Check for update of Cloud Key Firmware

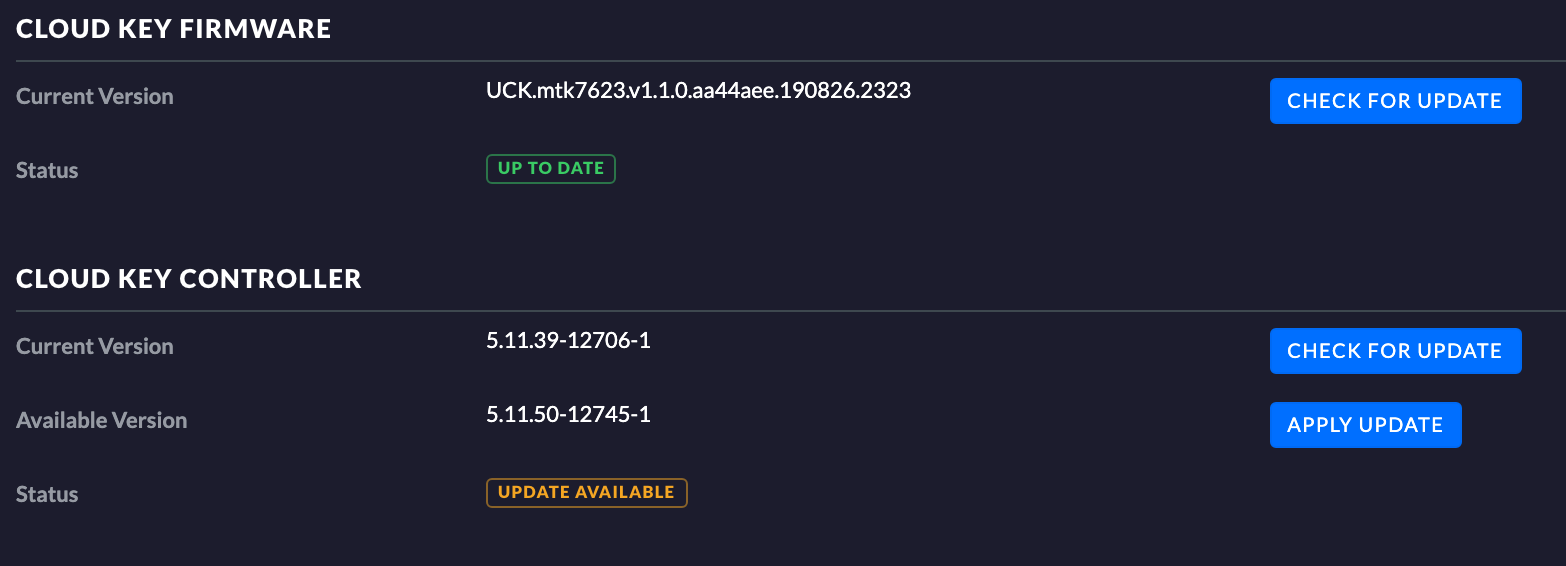click(x=1395, y=101)
